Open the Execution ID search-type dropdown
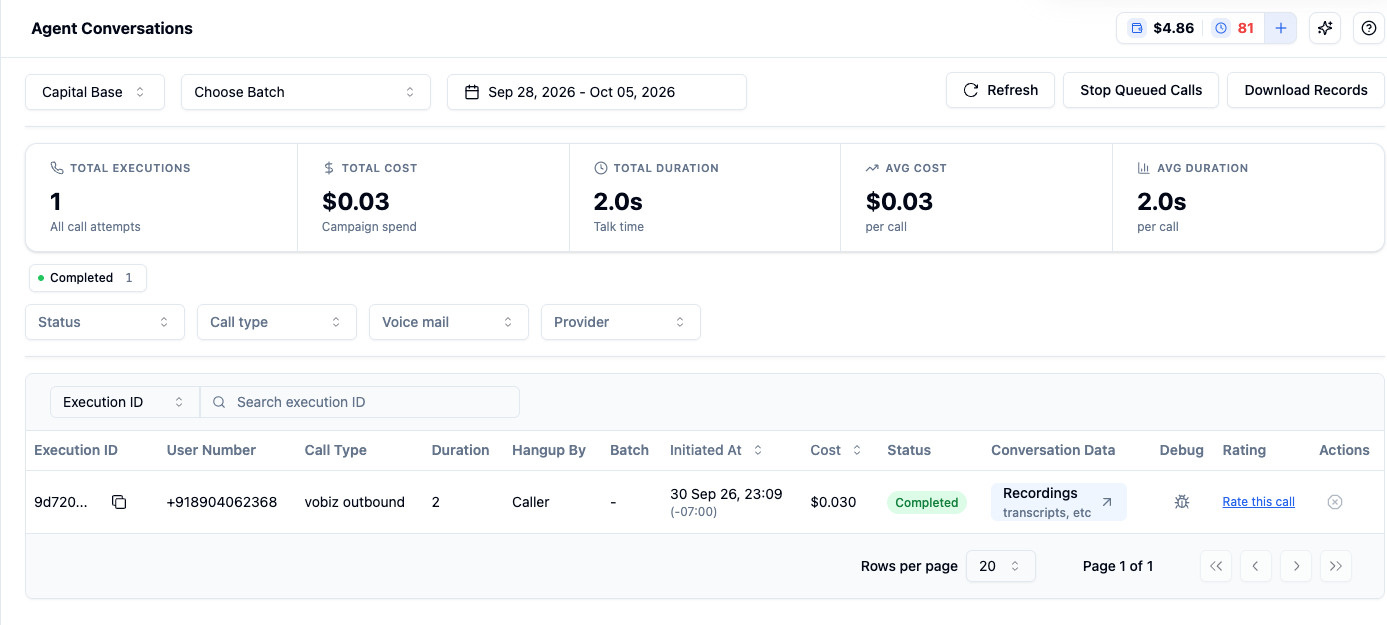 (x=125, y=402)
